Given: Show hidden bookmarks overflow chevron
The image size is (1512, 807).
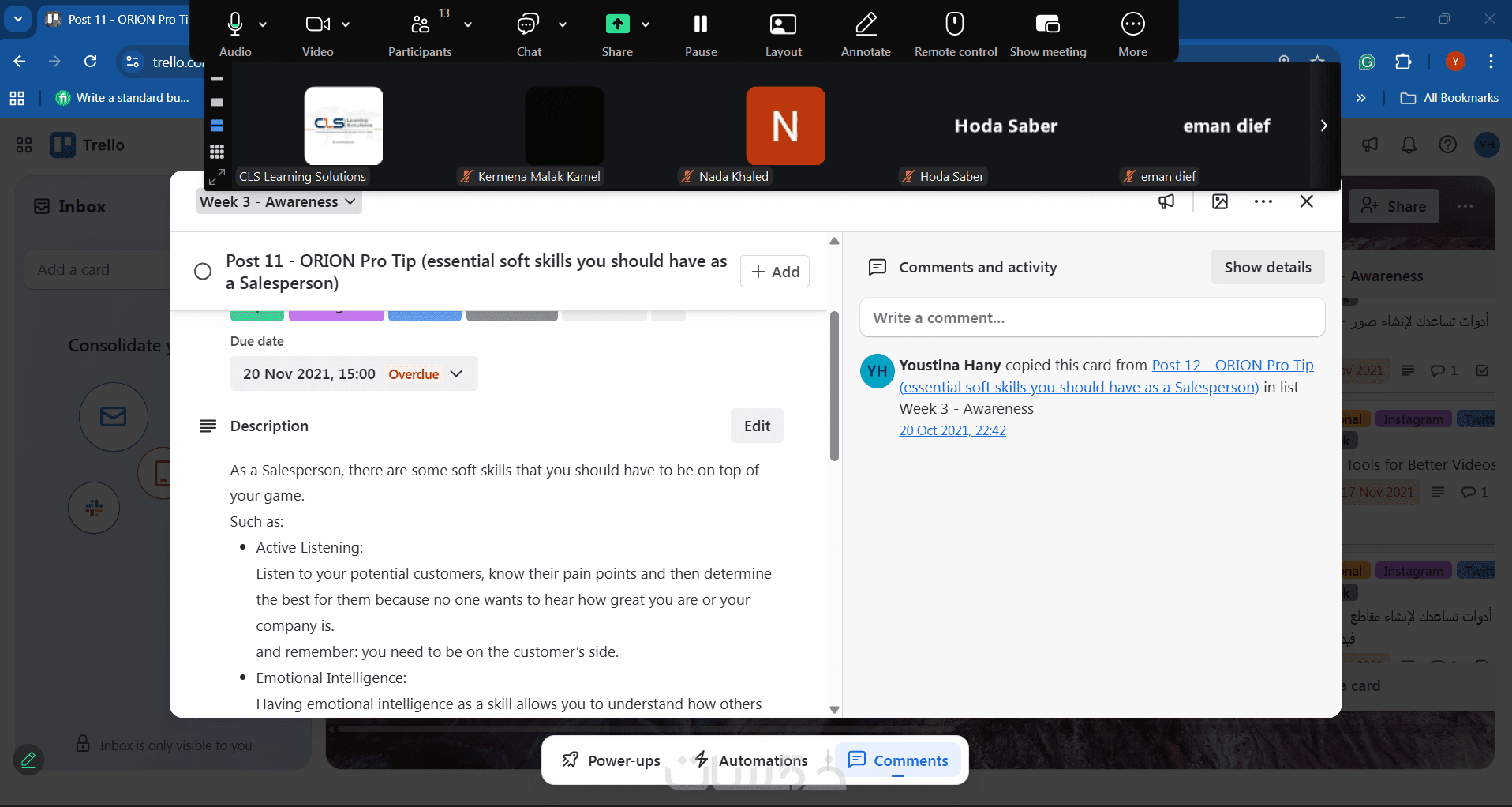Looking at the screenshot, I should click(x=1361, y=98).
